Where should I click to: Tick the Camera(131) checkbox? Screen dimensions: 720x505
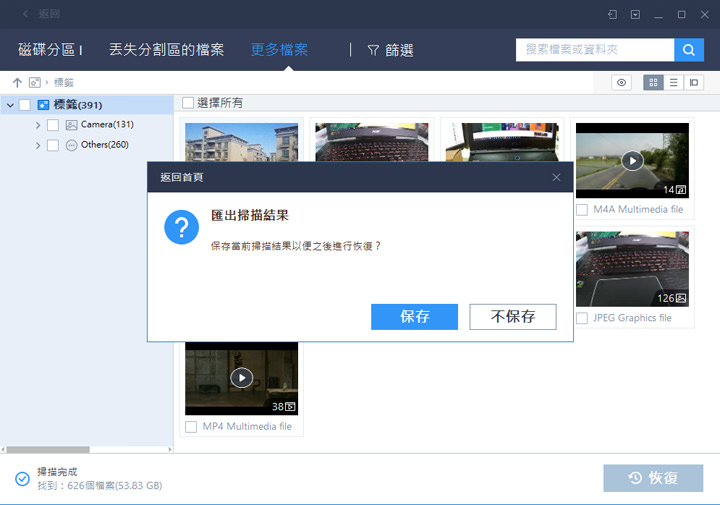[53, 125]
